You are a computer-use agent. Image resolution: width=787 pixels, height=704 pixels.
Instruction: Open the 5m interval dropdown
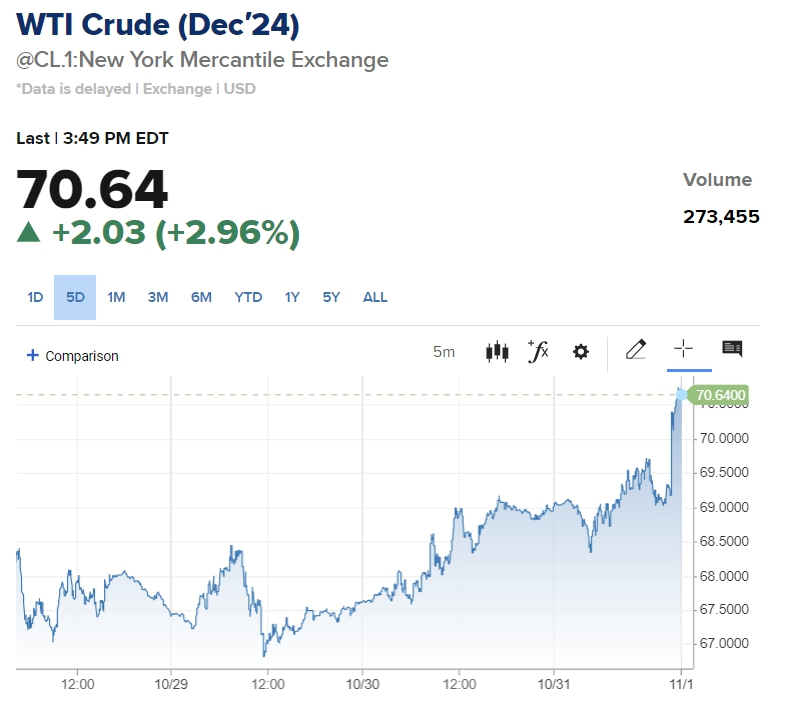(x=444, y=352)
